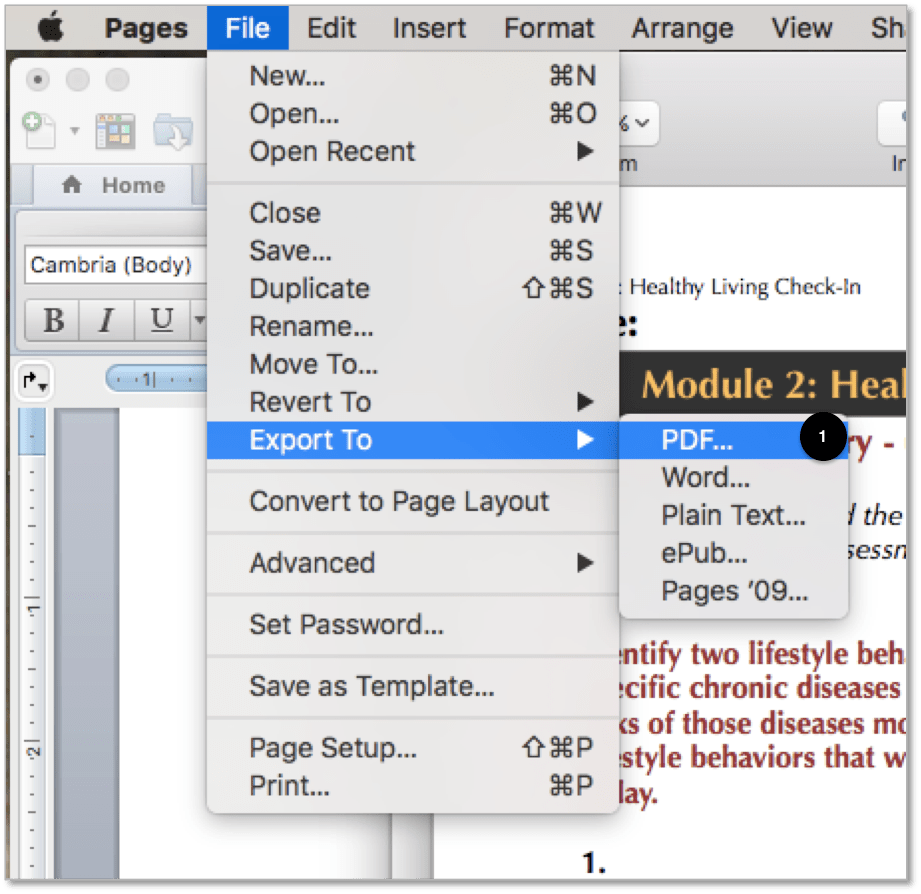The image size is (921, 894).
Task: Click the new document icon in toolbar
Action: coord(39,130)
